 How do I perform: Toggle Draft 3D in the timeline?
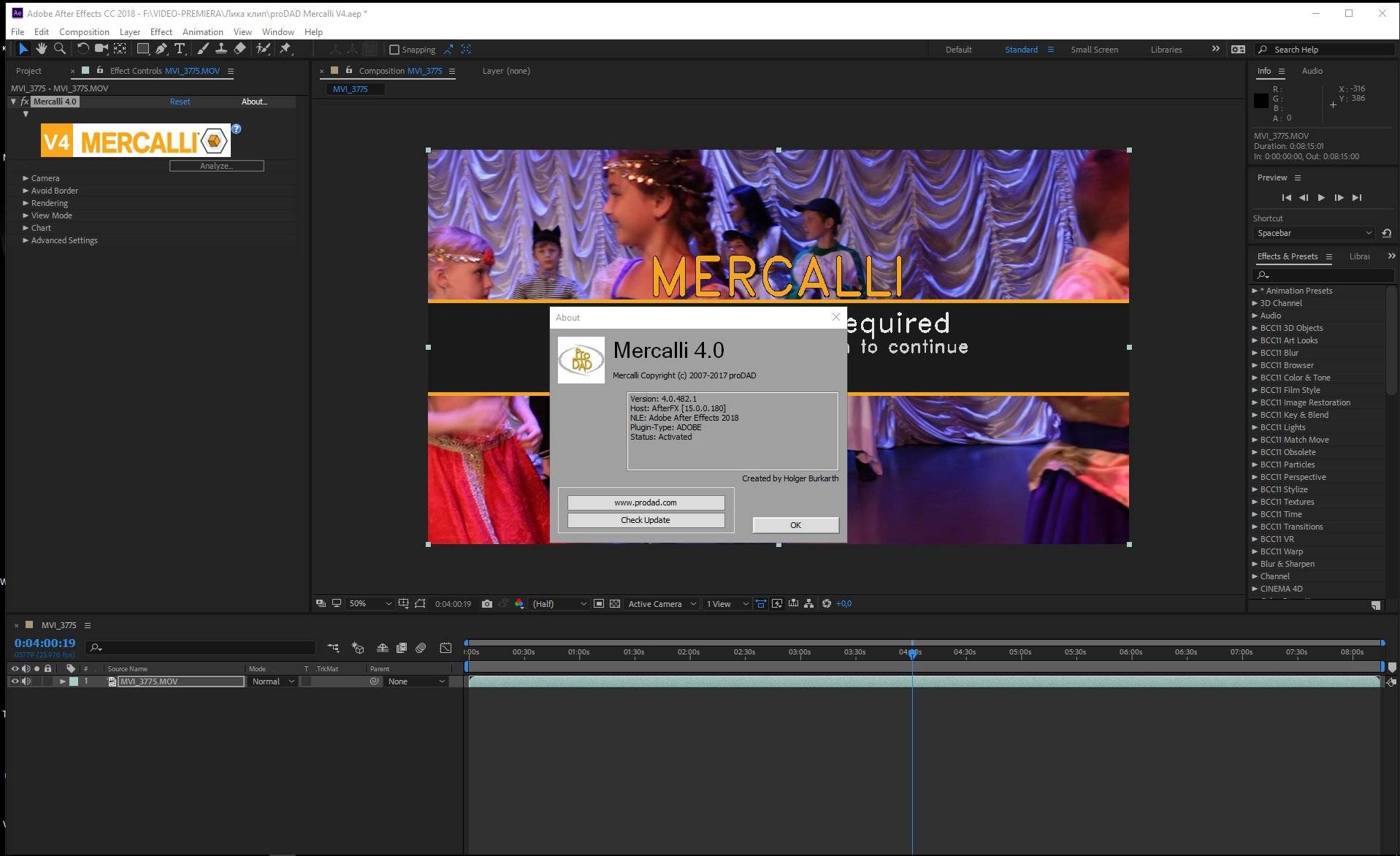point(358,648)
